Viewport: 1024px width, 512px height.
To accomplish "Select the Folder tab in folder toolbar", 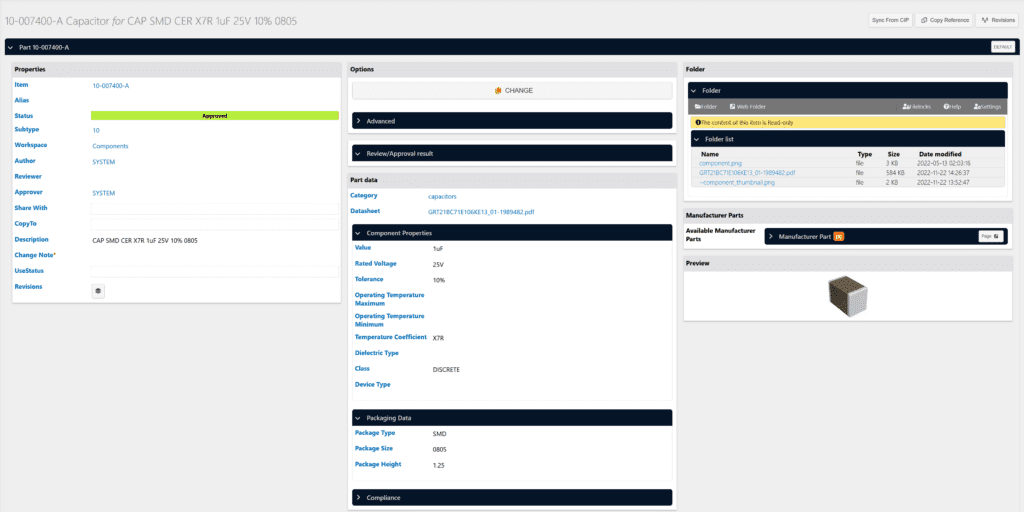I will click(706, 106).
